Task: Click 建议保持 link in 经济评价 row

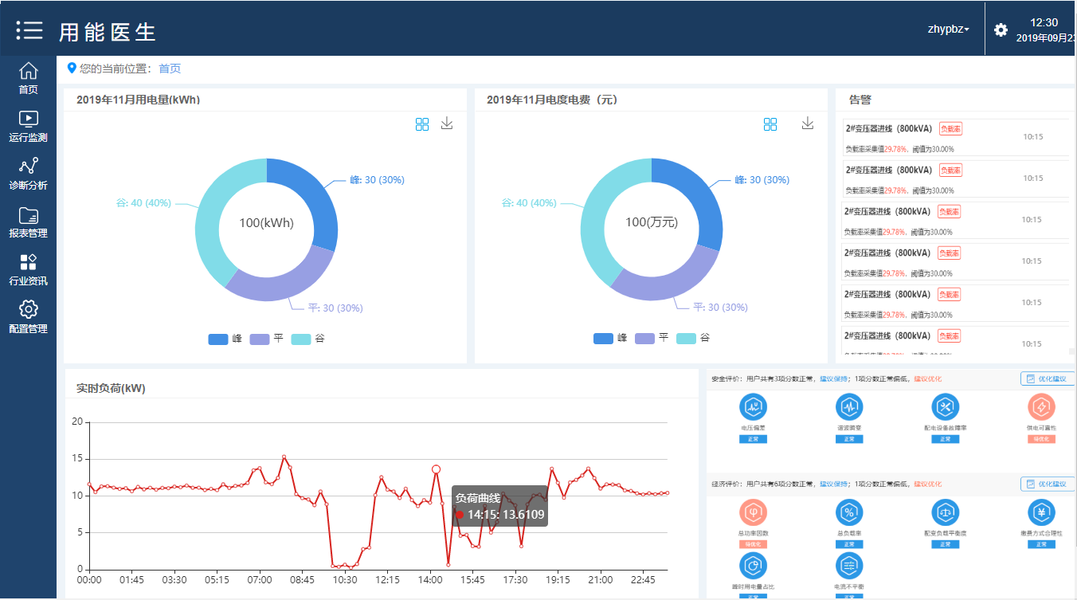Action: [833, 484]
